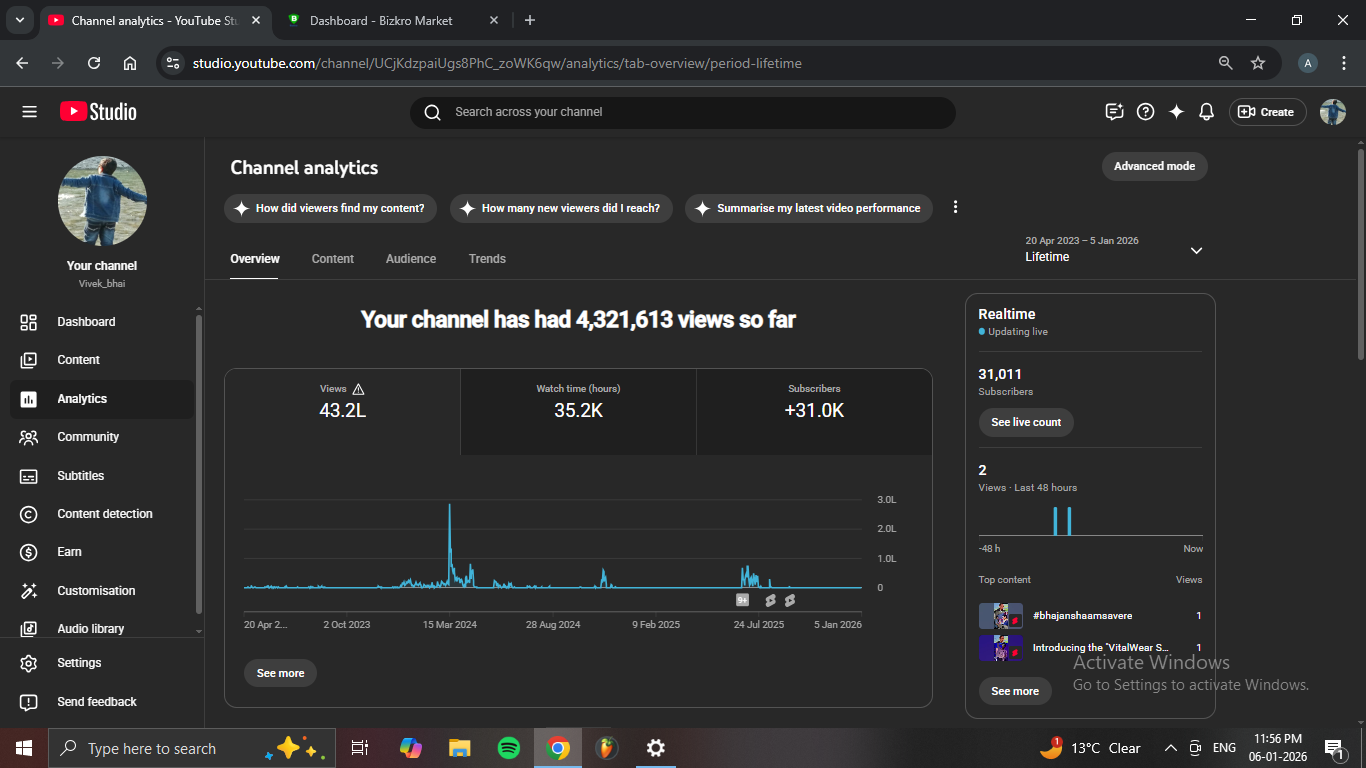This screenshot has height=768, width=1366.
Task: Switch to the Trends tab
Action: click(487, 259)
